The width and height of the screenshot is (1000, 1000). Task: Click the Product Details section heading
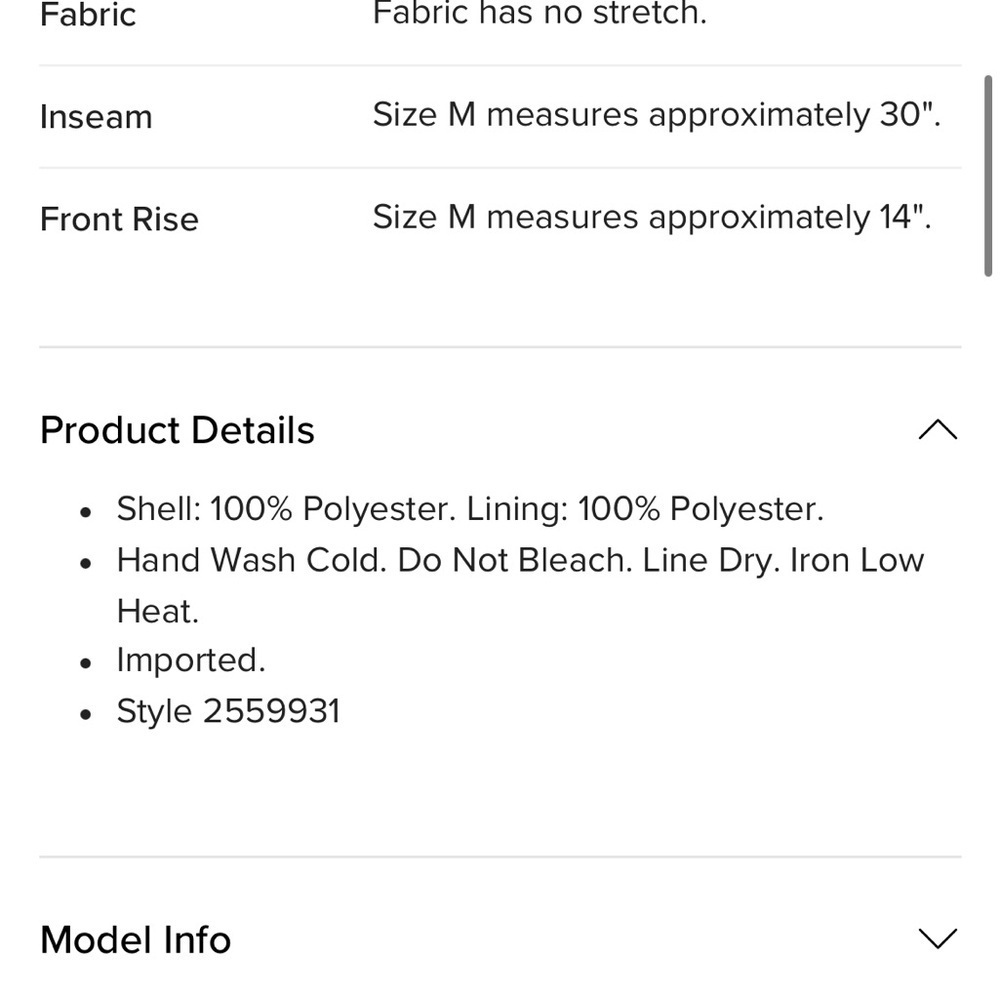177,430
